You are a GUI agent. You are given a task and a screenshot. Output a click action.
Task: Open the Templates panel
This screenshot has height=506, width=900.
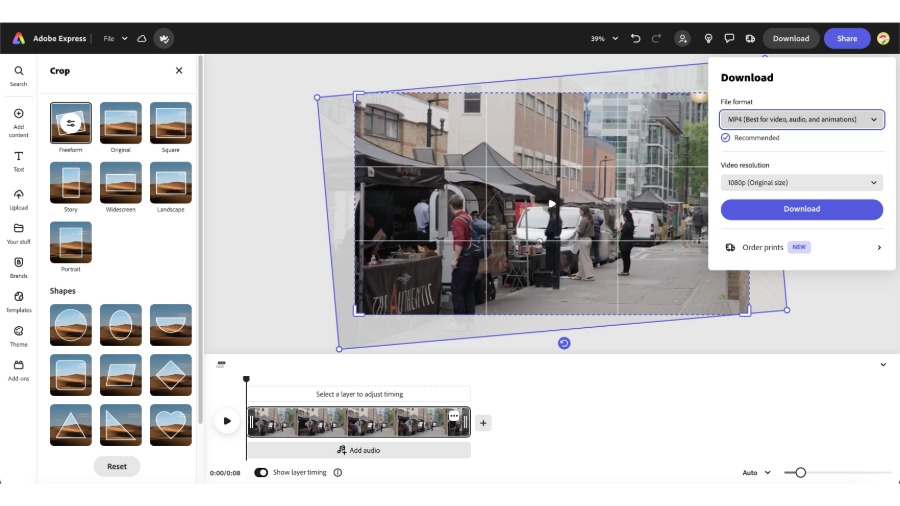point(18,302)
